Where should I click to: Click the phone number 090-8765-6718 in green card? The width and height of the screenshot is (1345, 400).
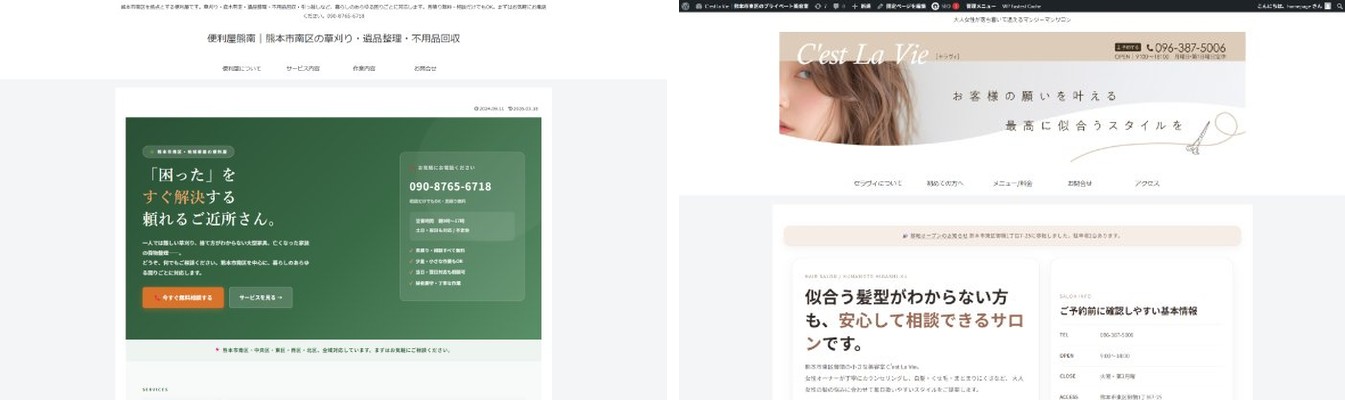450,187
